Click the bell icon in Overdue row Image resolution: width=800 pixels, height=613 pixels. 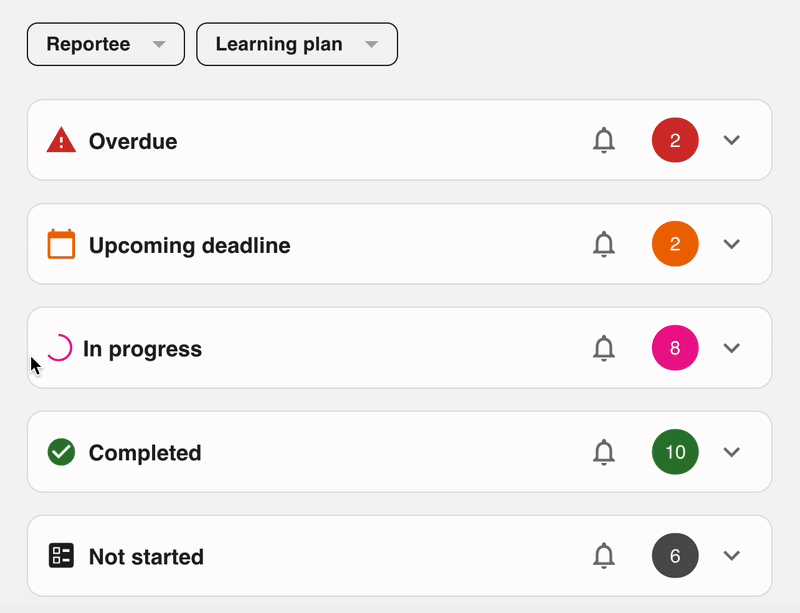click(604, 140)
